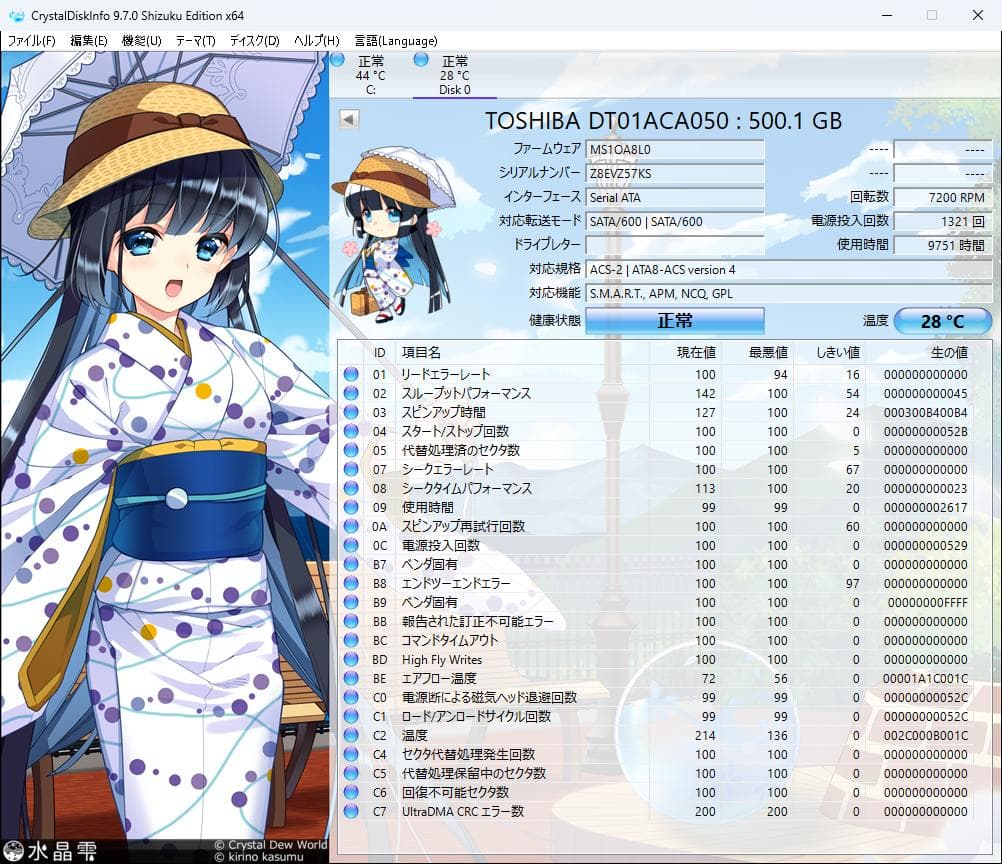Screen dimensions: 1002x864
Task: Click the status icon for UltraDMA CRC エラー数
Action: pyautogui.click(x=351, y=812)
